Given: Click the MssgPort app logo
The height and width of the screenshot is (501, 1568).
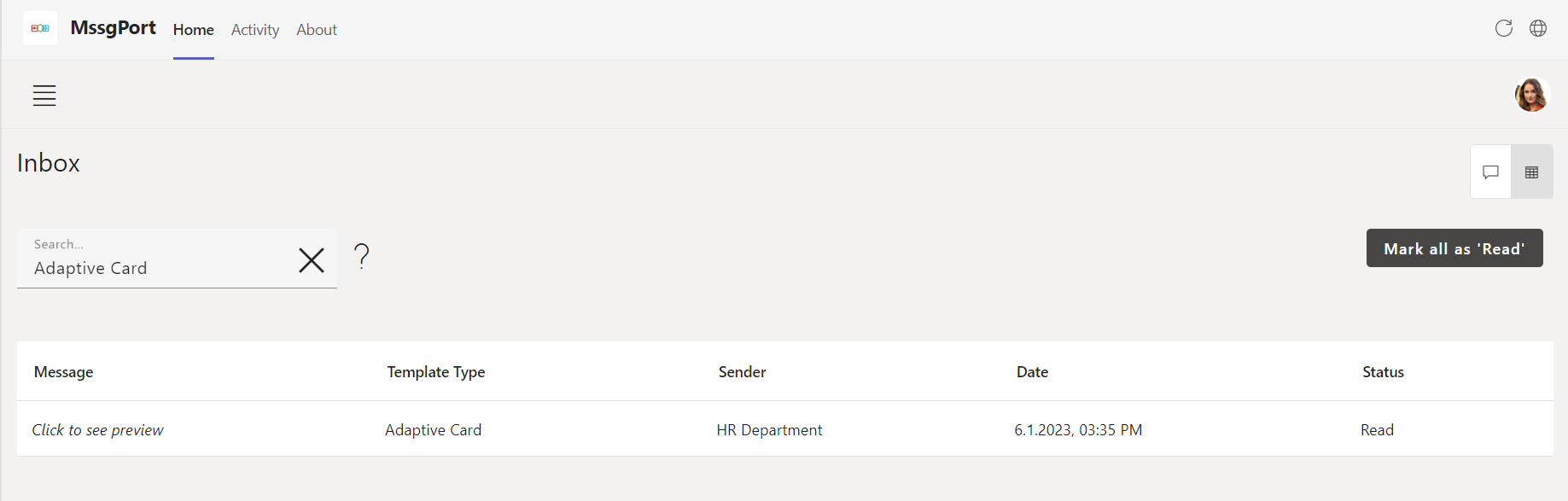Looking at the screenshot, I should pyautogui.click(x=40, y=28).
